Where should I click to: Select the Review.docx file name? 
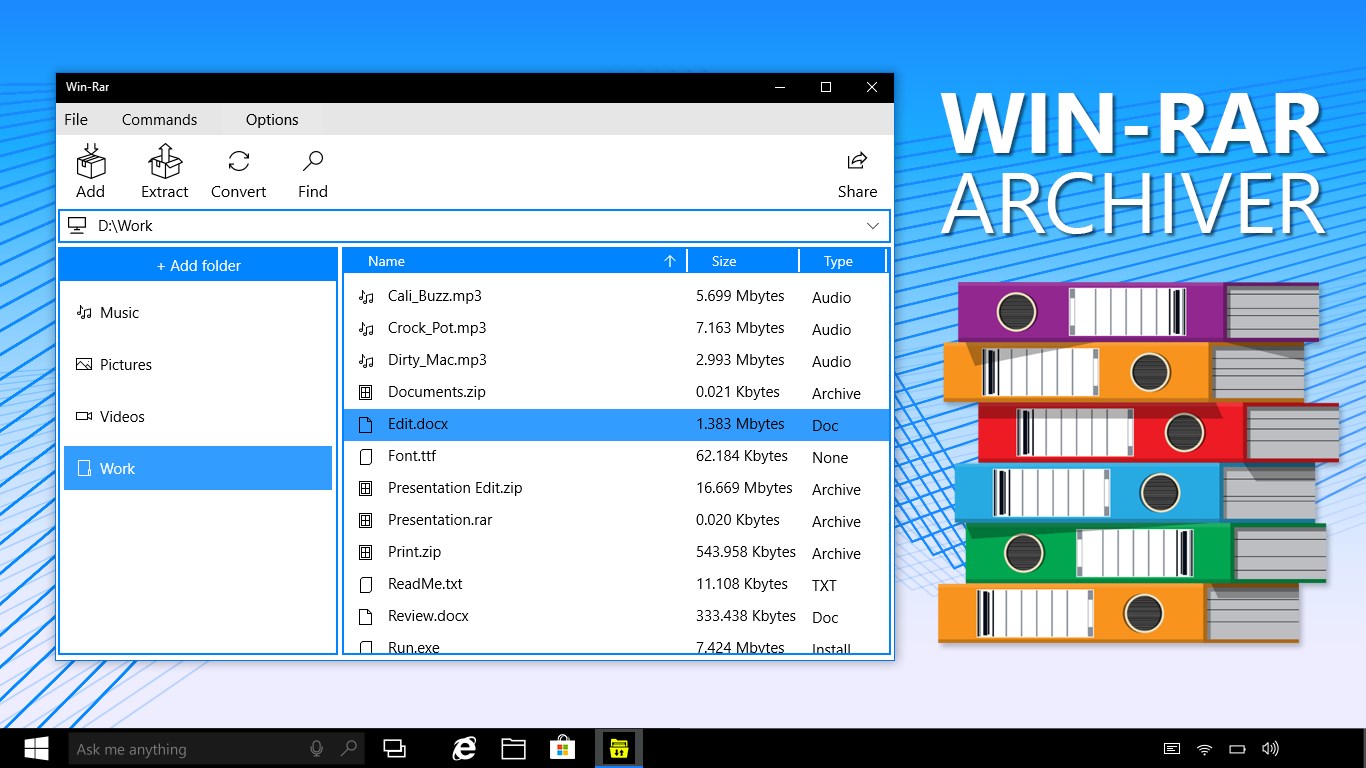click(428, 616)
